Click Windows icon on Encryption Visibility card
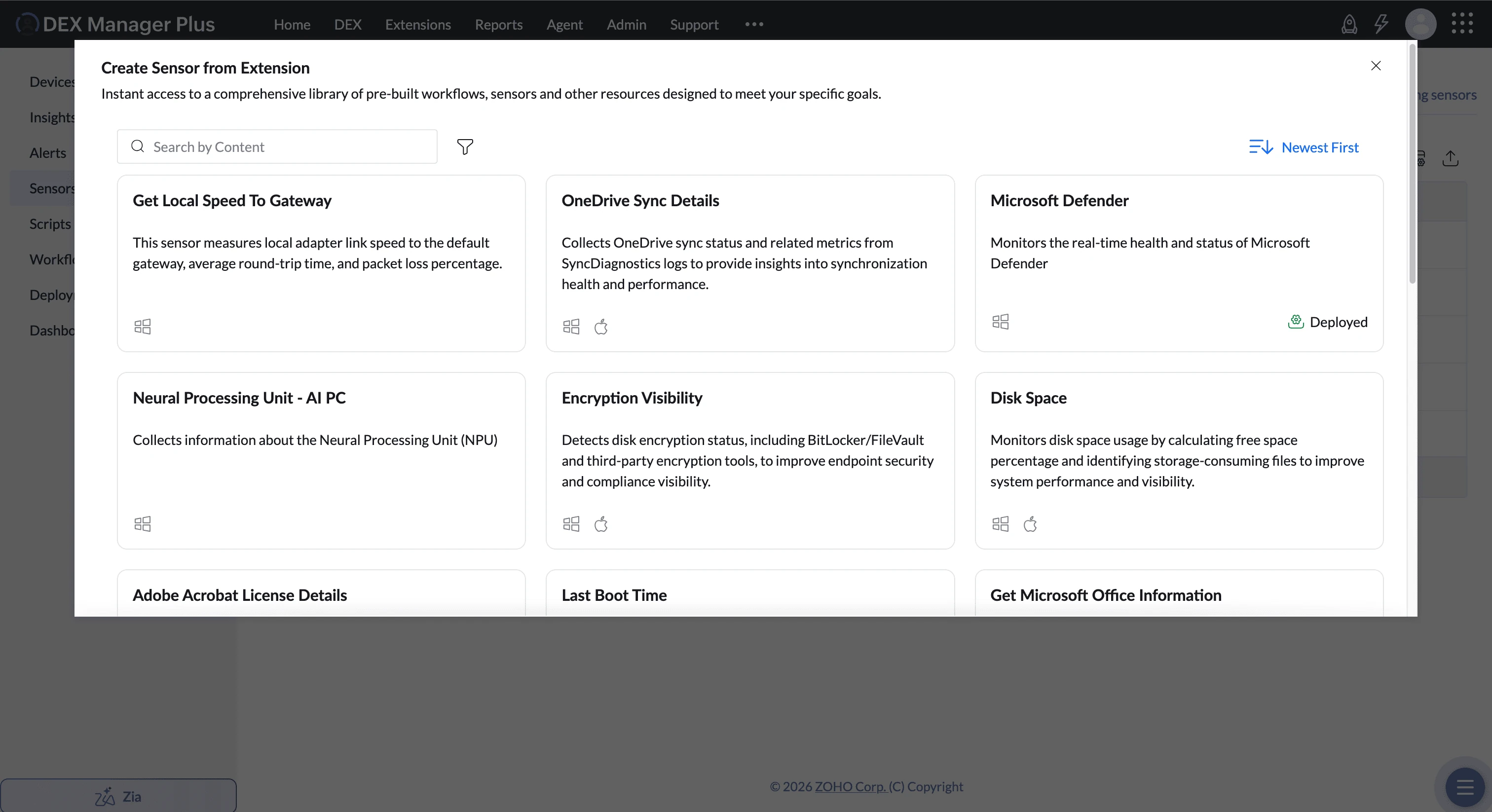Screen dimensions: 1492x812 pos(571,524)
